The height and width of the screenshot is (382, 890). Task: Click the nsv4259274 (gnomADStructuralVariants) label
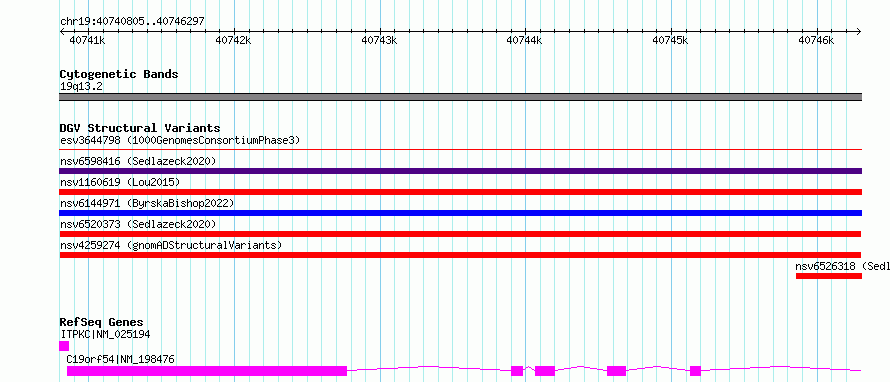171,245
